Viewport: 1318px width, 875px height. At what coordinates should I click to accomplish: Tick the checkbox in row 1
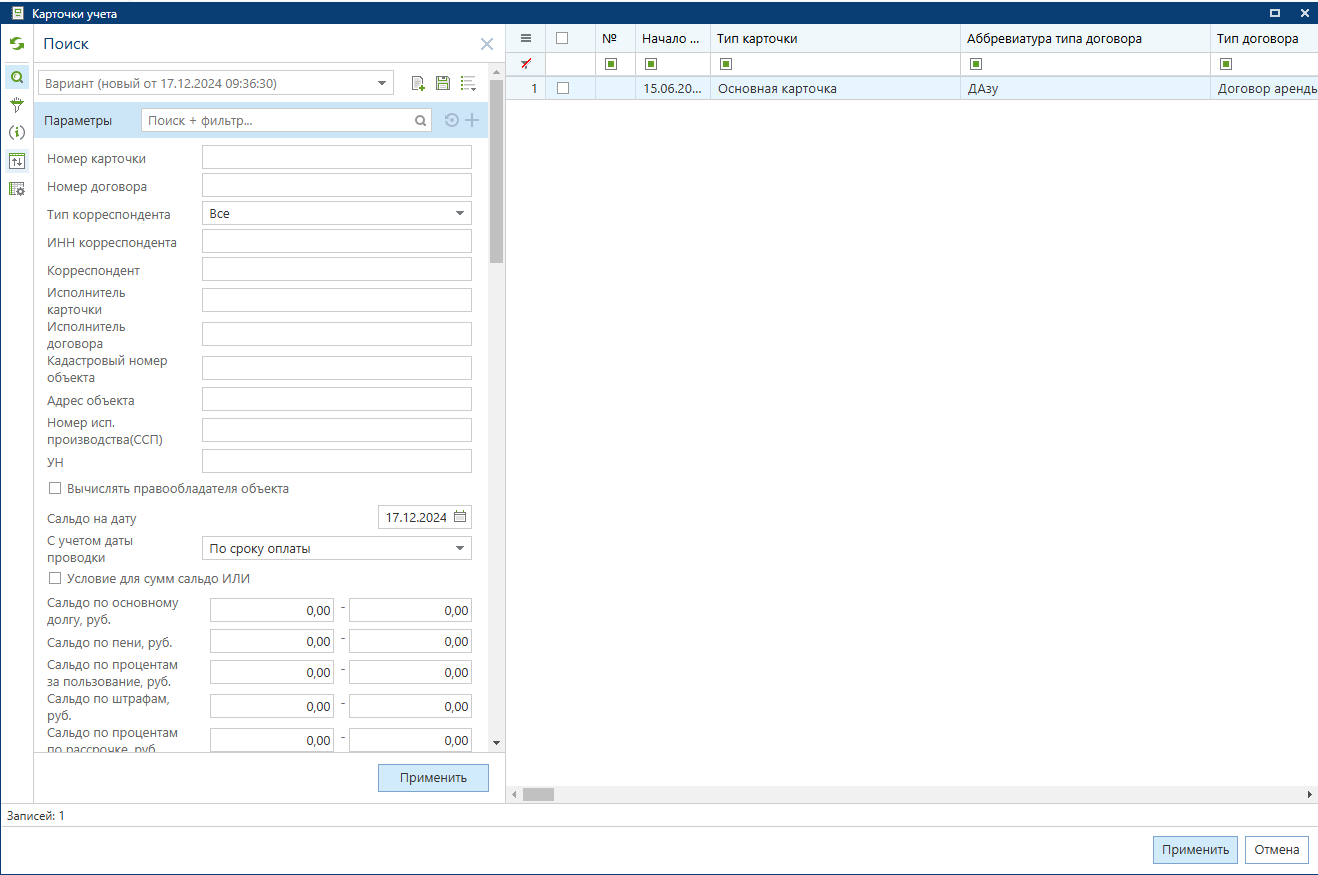coord(562,88)
